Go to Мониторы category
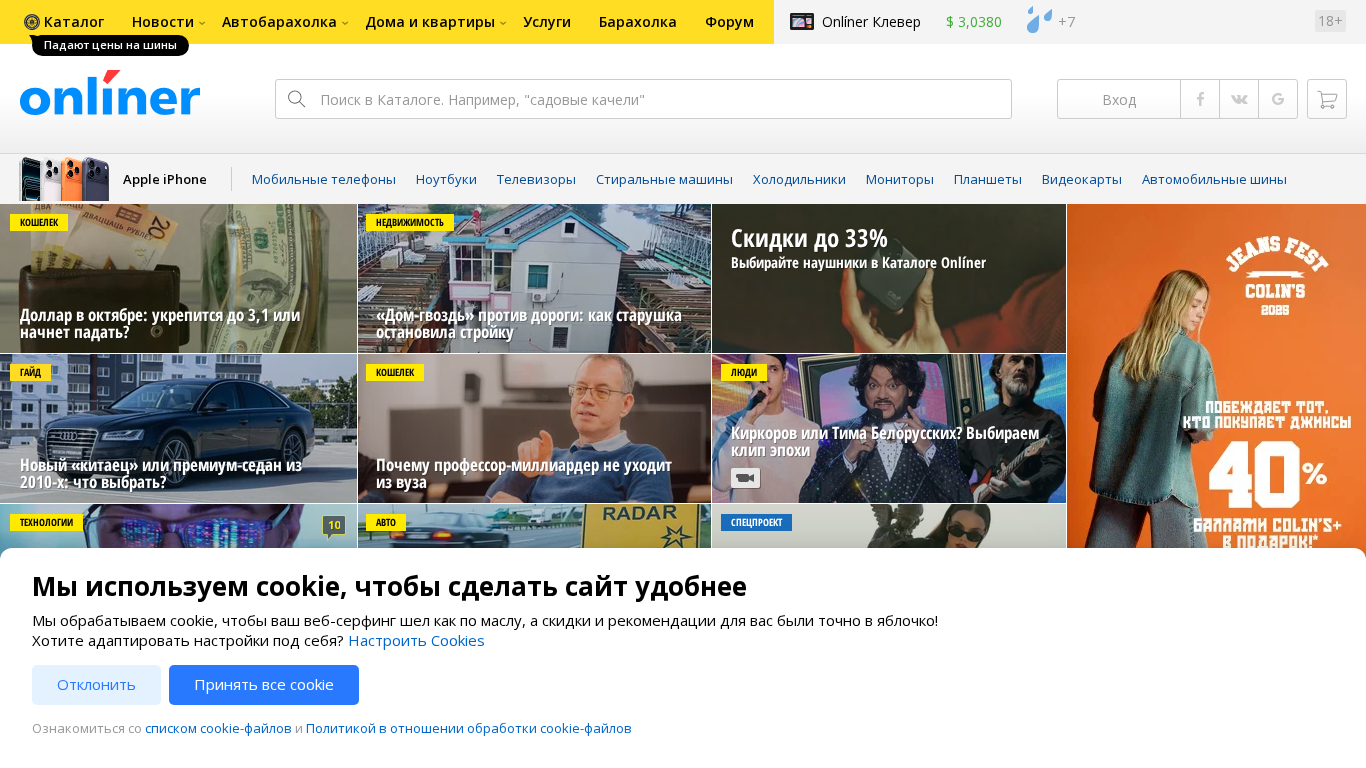This screenshot has height=768, width=1366. [x=900, y=179]
